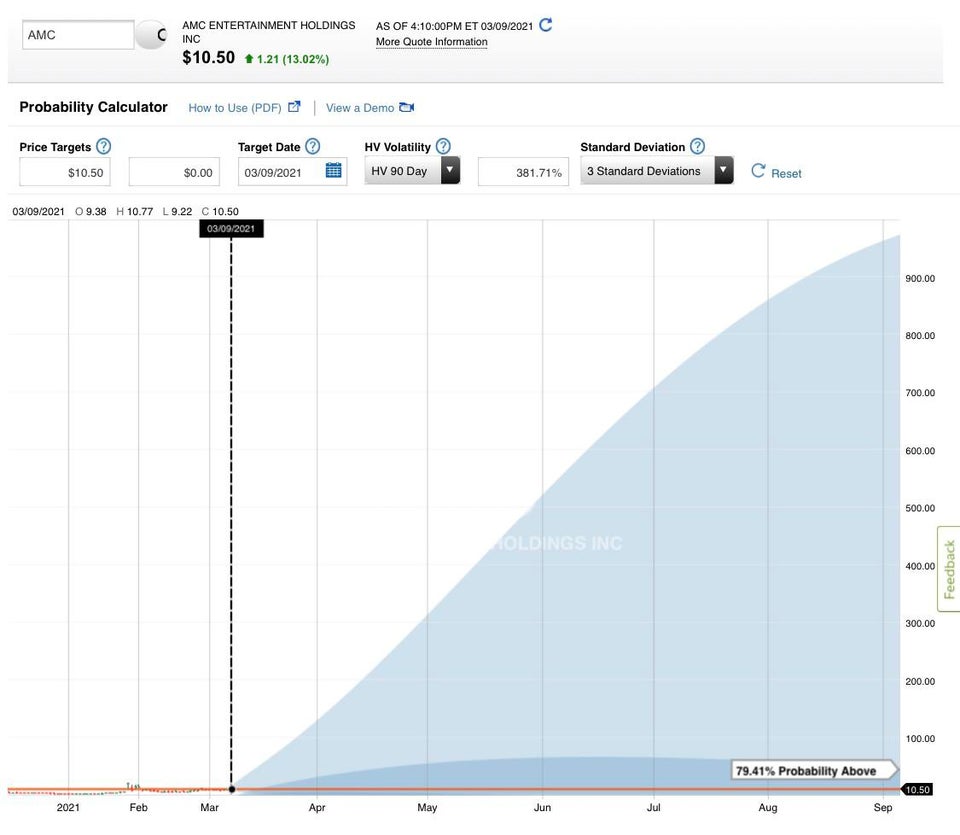Open the How to Use (PDF) link

pos(235,108)
